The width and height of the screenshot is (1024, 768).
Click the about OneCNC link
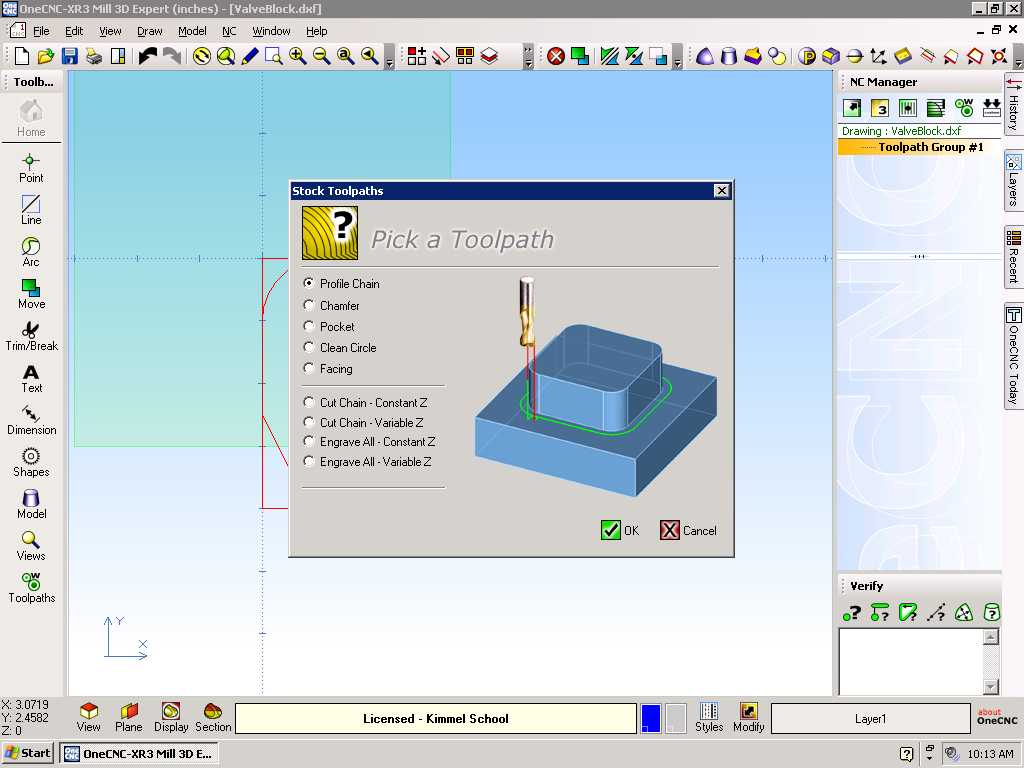click(997, 716)
